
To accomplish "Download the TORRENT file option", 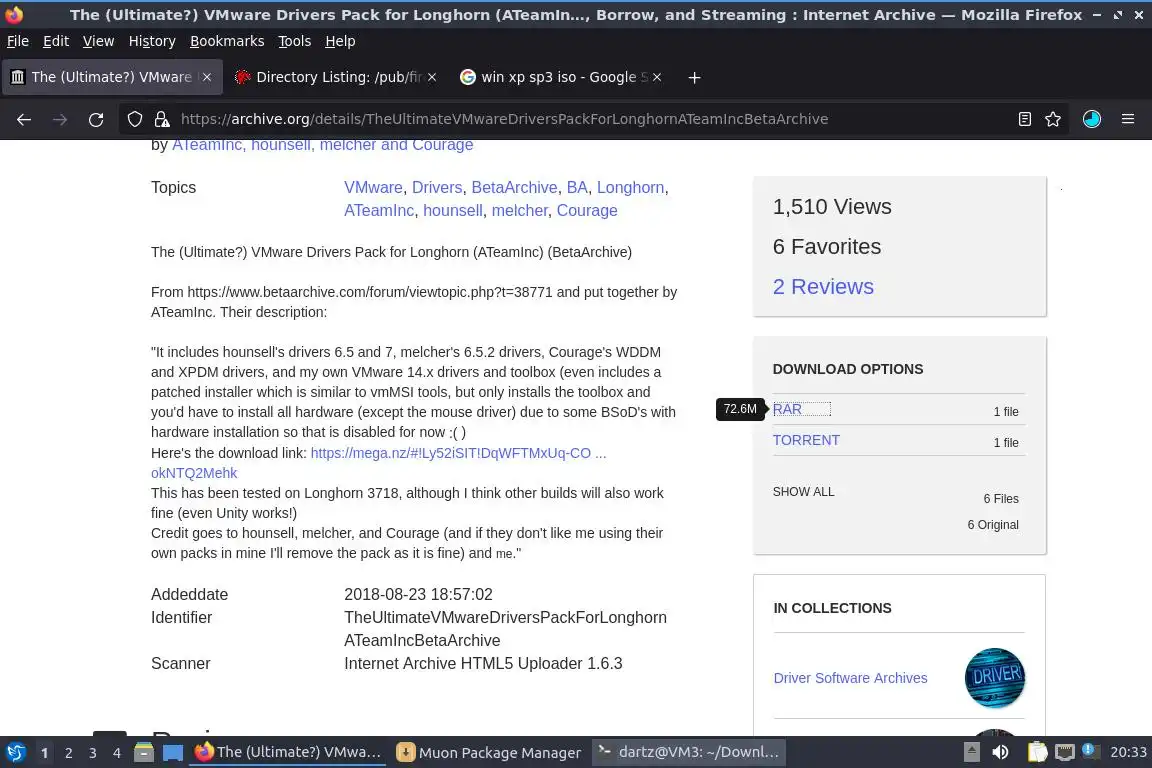I will 806,440.
